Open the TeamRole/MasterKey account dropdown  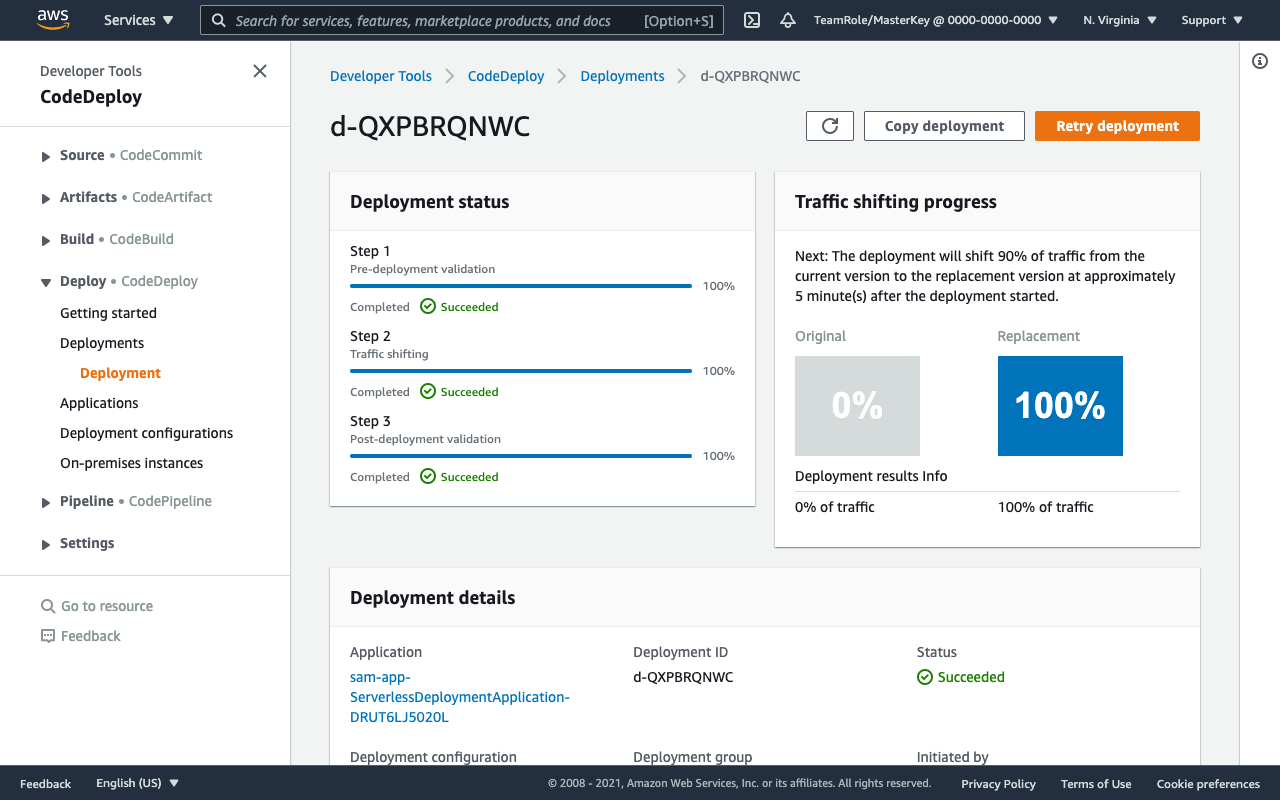936,20
